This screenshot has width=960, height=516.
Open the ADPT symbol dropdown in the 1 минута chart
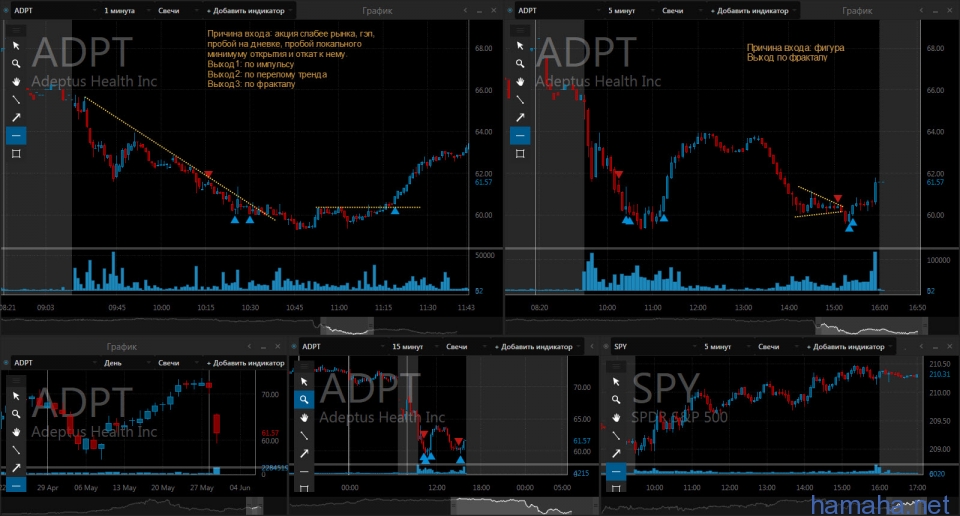click(x=54, y=10)
